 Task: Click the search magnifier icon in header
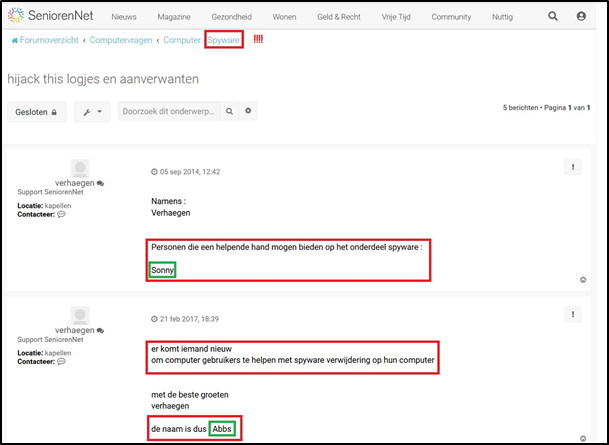pos(553,17)
